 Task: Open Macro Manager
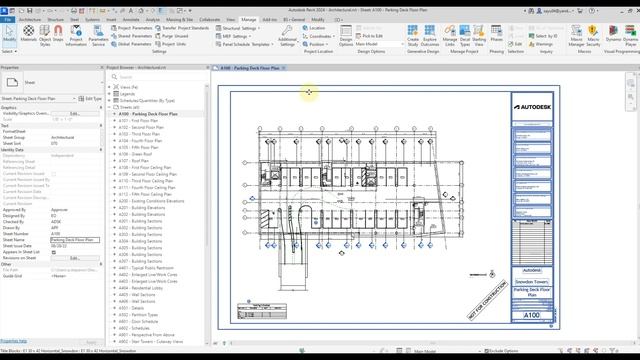pos(576,35)
